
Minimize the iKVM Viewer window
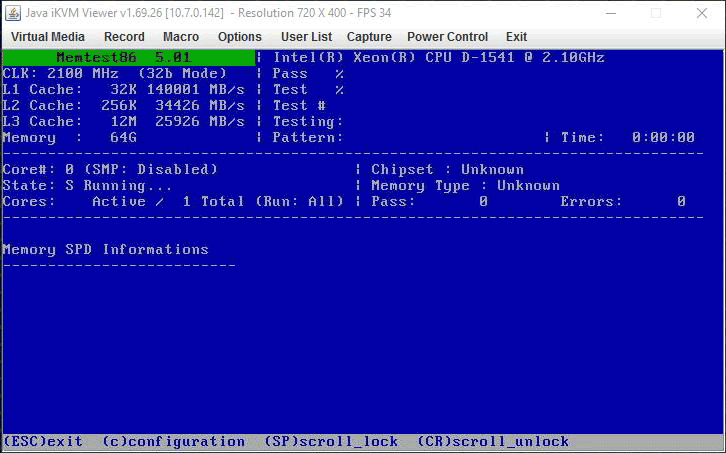pos(611,13)
